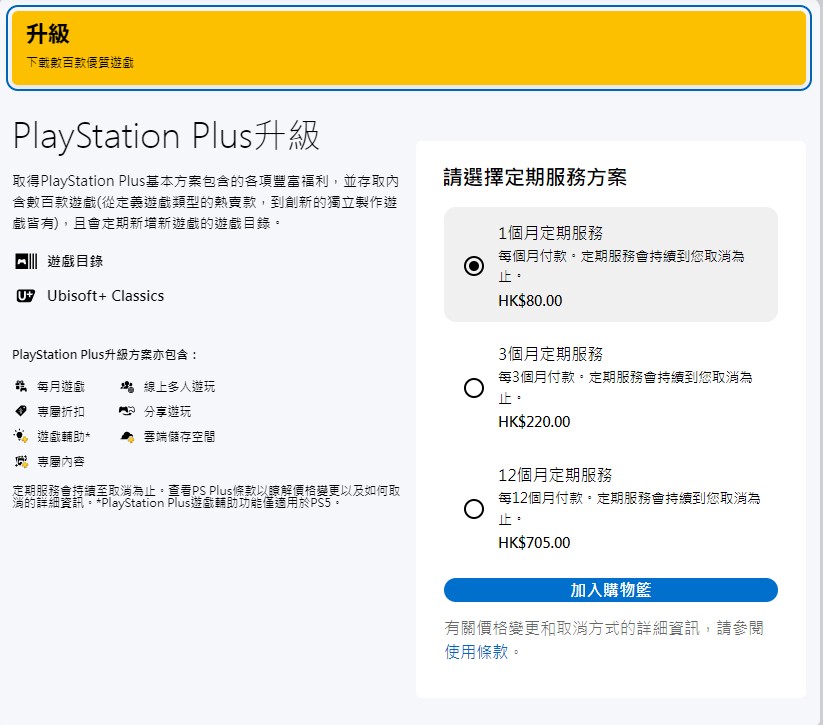The height and width of the screenshot is (725, 823).
Task: Click the PlayStation Plus升級 heading
Action: point(166,136)
